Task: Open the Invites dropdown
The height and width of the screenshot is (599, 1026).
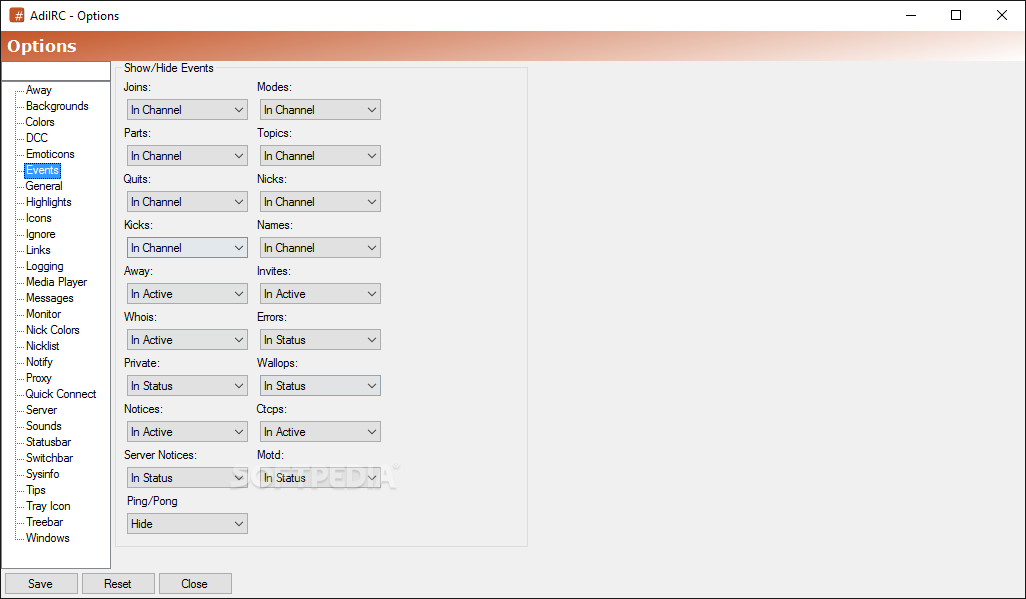Action: point(320,294)
